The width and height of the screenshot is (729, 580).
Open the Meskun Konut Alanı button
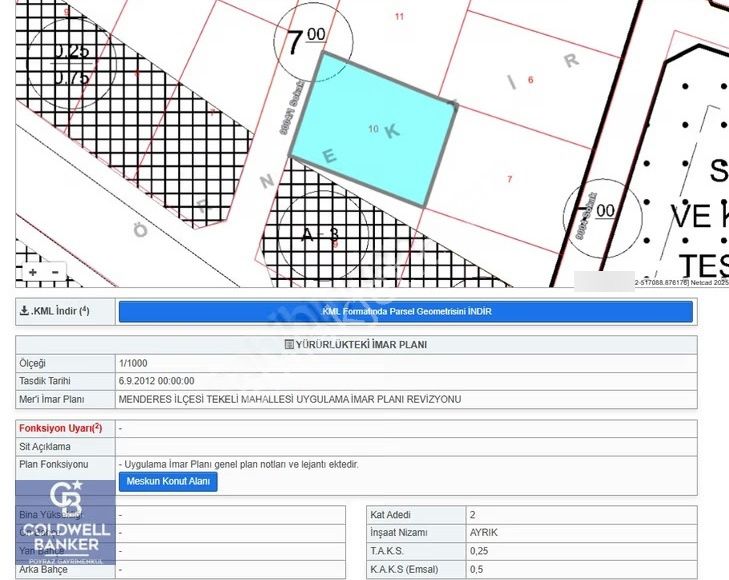168,481
